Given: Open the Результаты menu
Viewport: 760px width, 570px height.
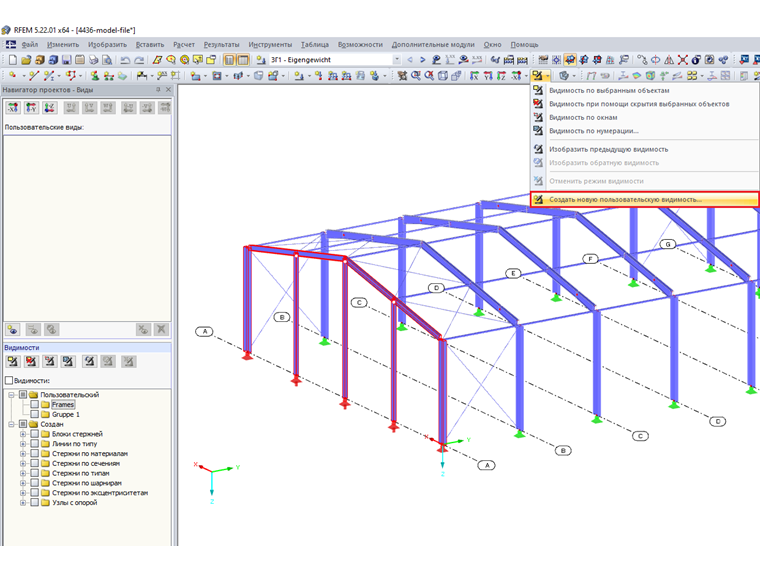Looking at the screenshot, I should [x=222, y=45].
